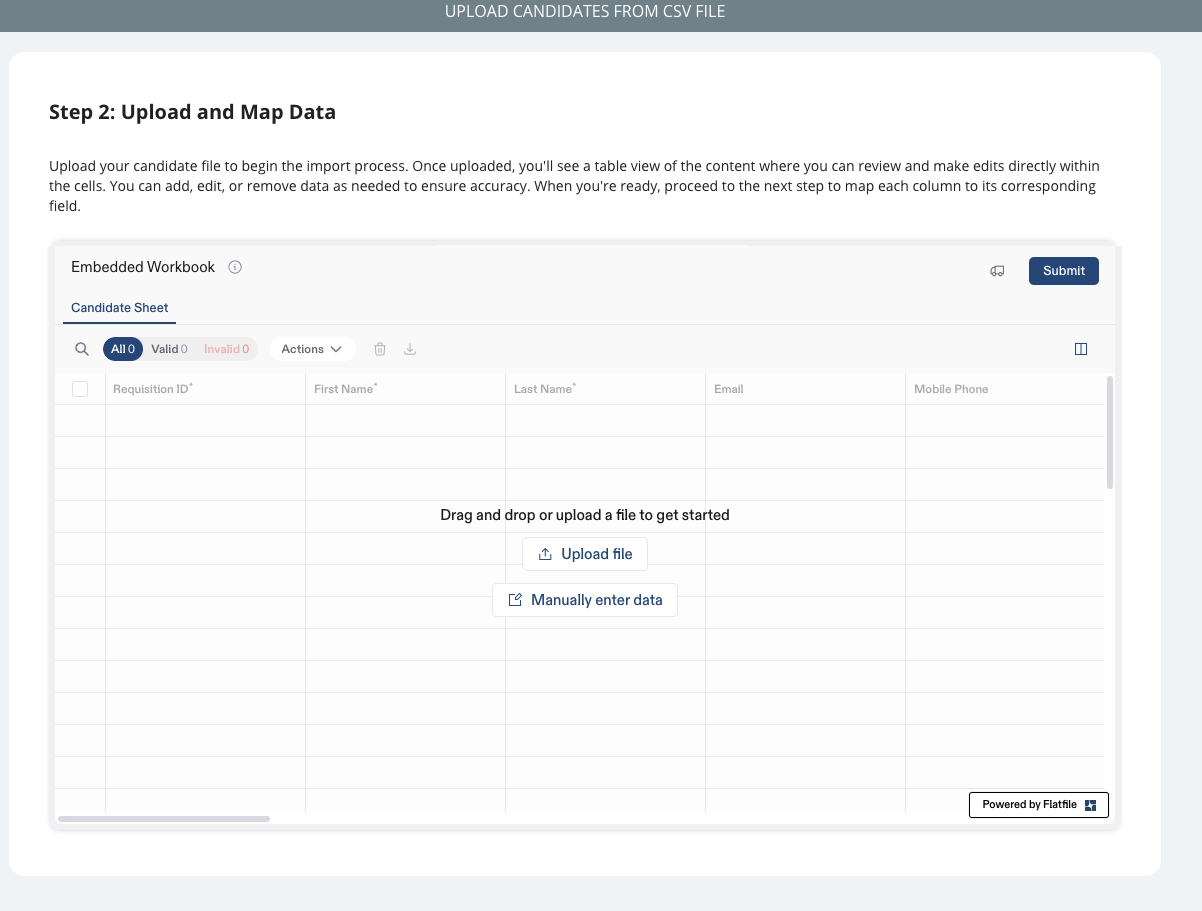
Task: Click the Embedded Workbook info icon
Action: tap(235, 267)
